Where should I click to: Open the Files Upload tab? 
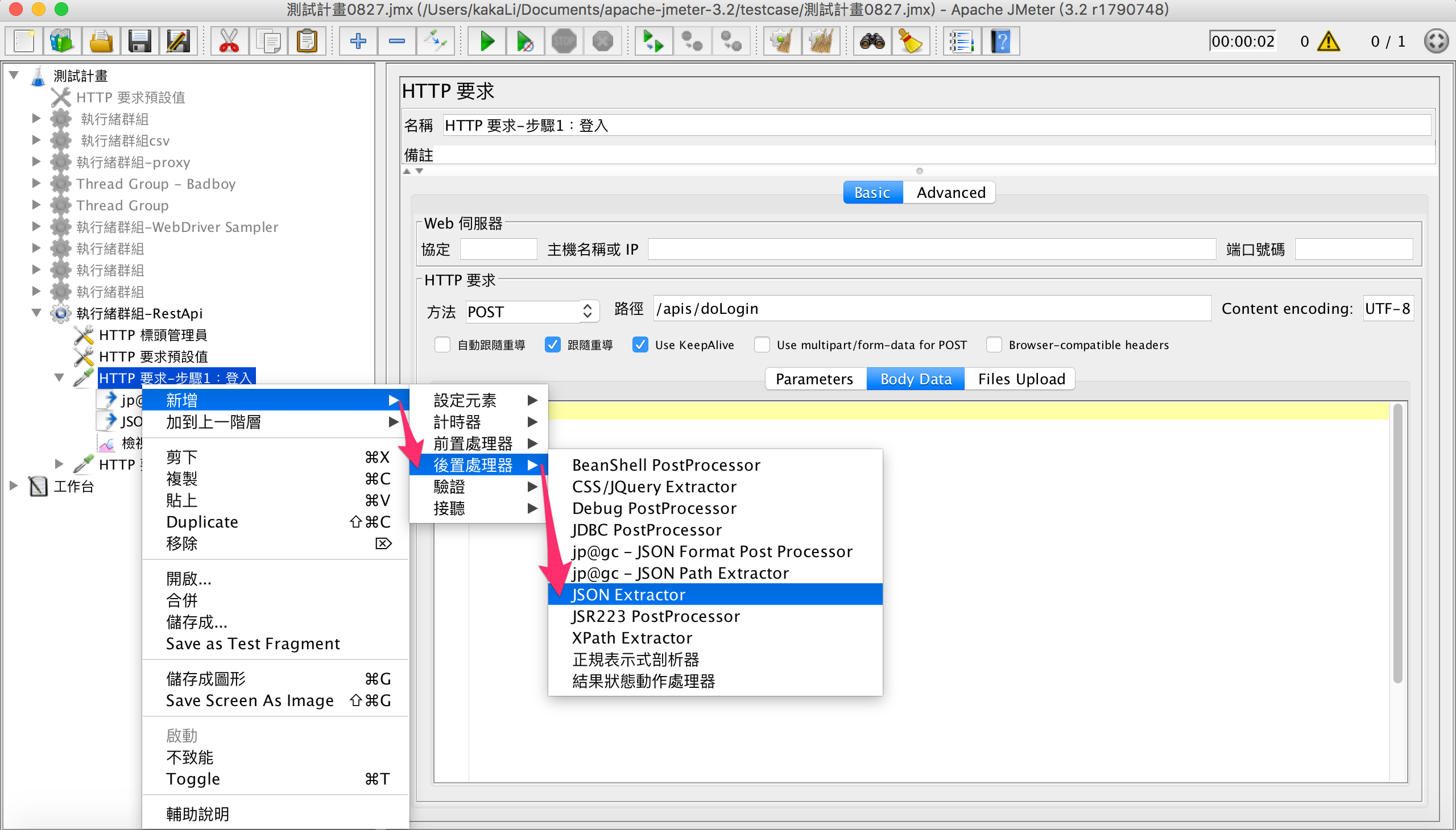(x=1021, y=379)
